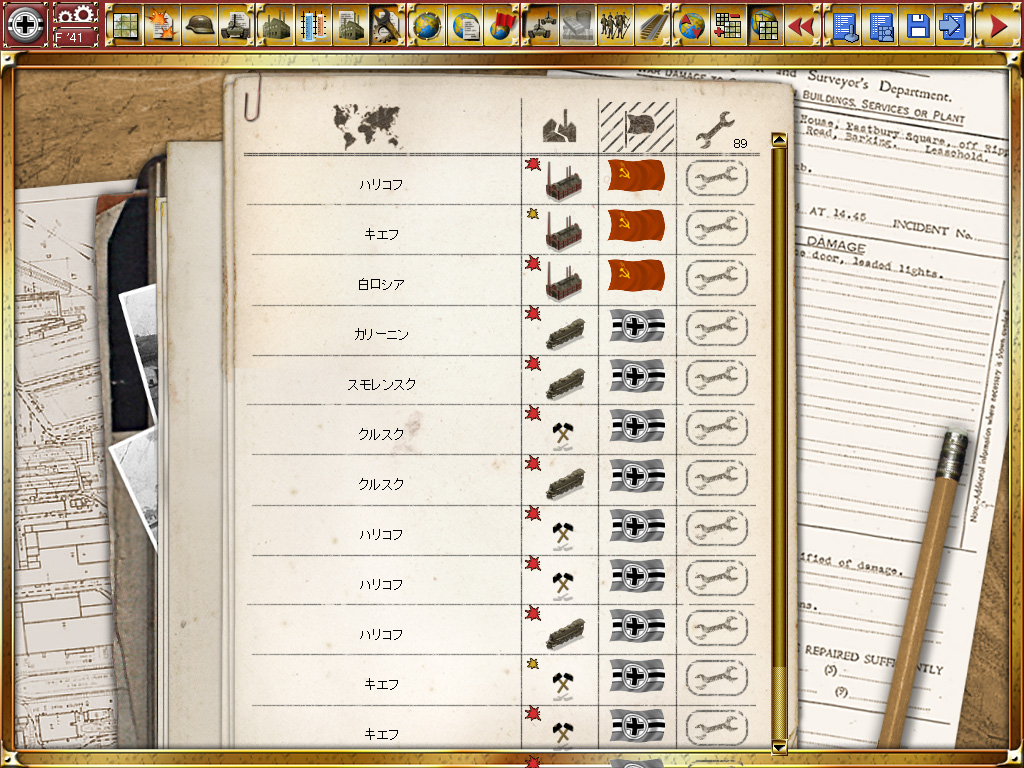Image resolution: width=1024 pixels, height=768 pixels.
Task: Click the red play end-turn arrow
Action: coord(997,25)
